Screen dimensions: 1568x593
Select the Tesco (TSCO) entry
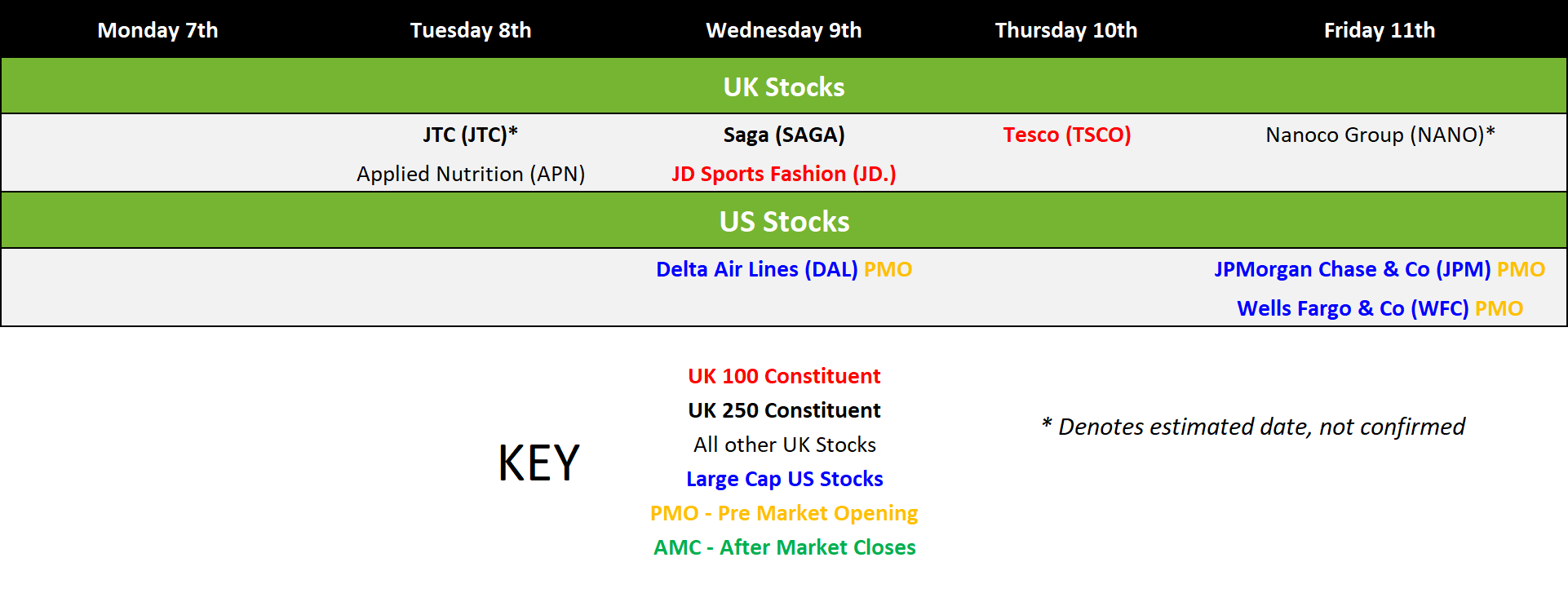tap(1066, 135)
